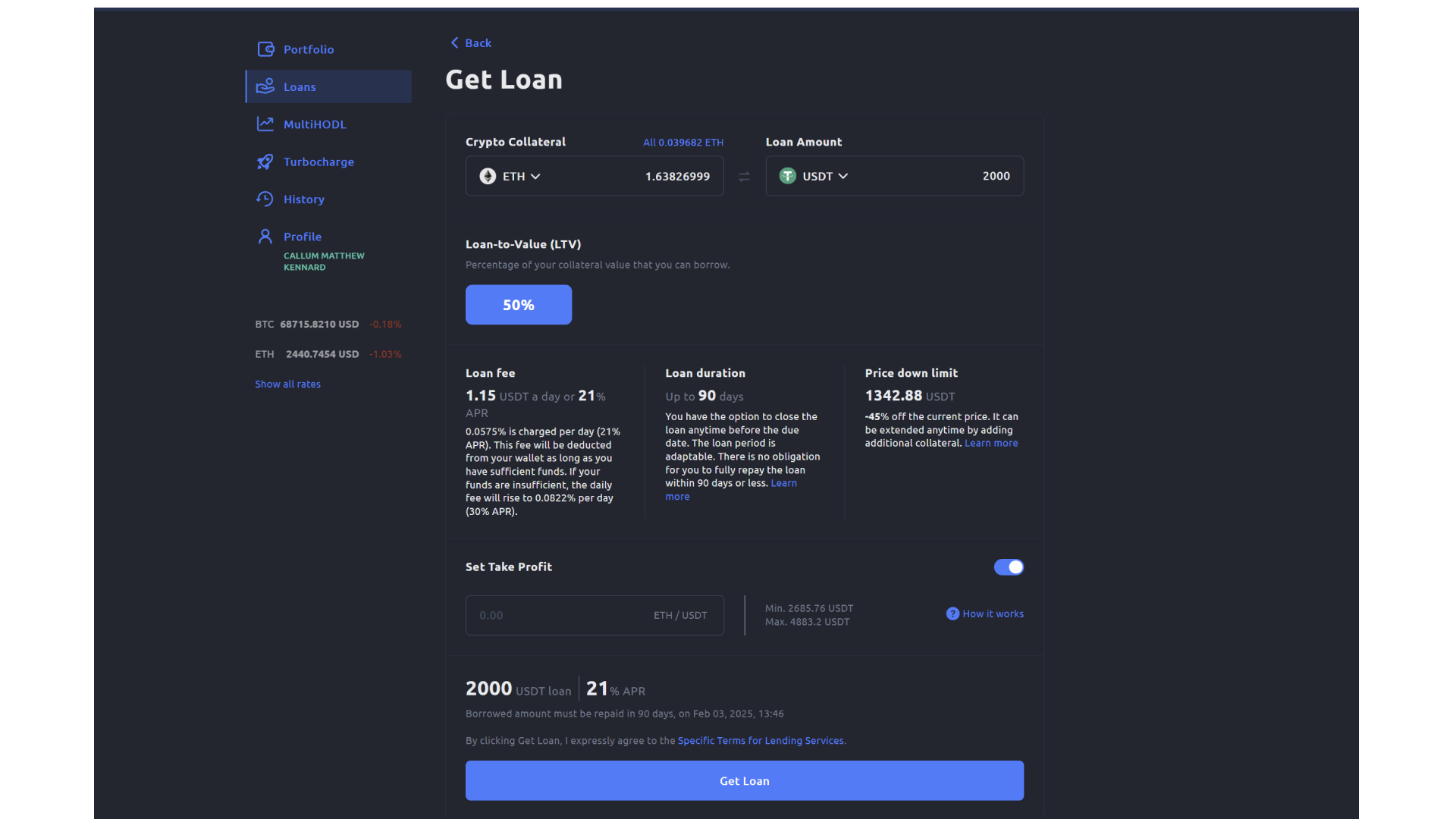Image resolution: width=1456 pixels, height=819 pixels.
Task: Click the Back navigation icon
Action: (x=455, y=42)
